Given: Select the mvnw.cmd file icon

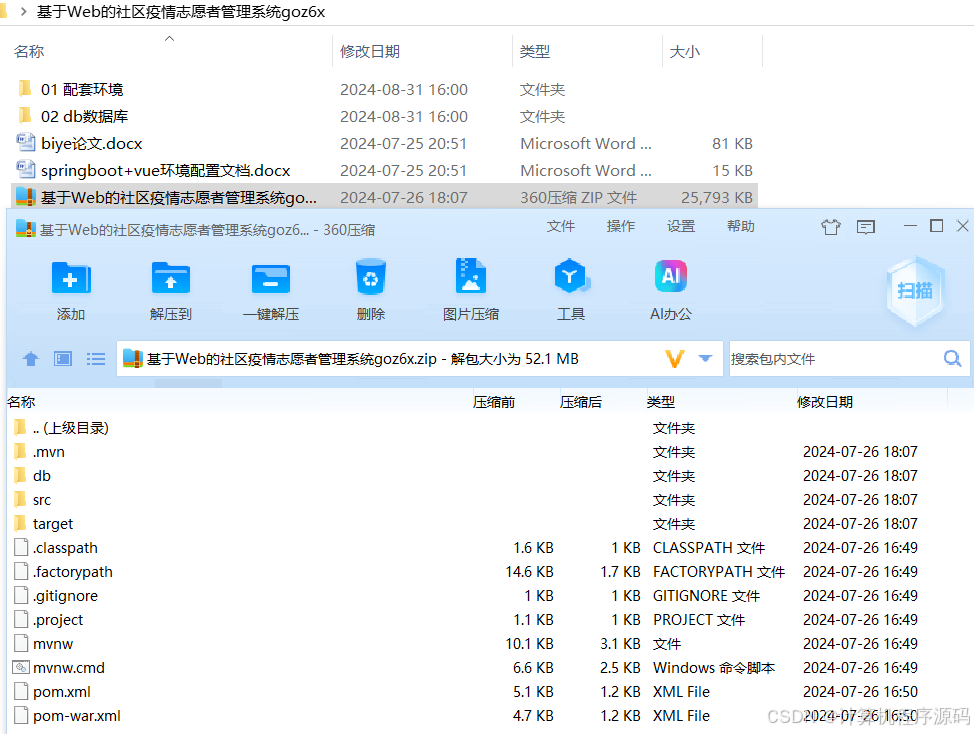Looking at the screenshot, I should click(21, 668).
